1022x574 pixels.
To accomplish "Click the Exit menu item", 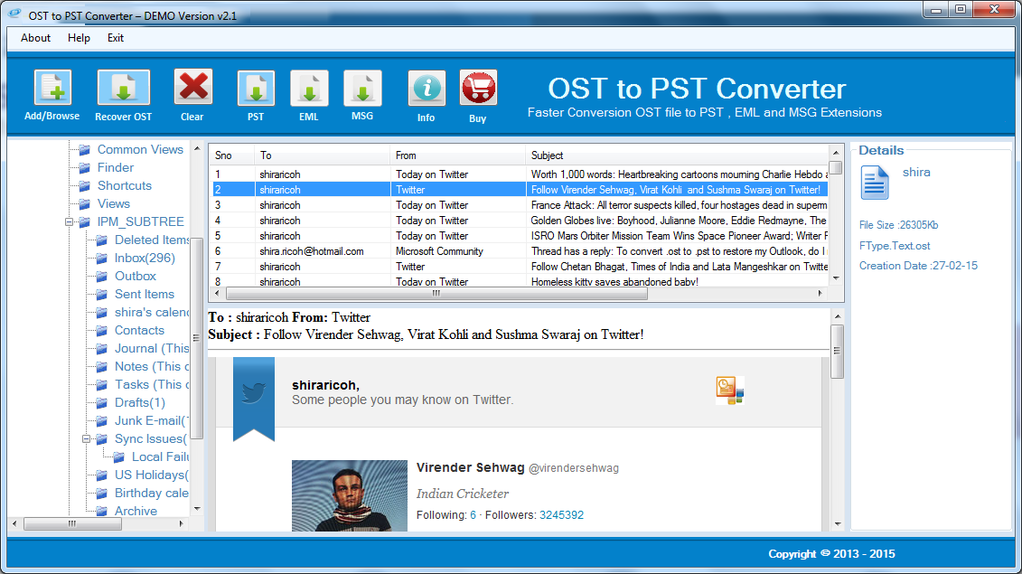I will click(115, 38).
